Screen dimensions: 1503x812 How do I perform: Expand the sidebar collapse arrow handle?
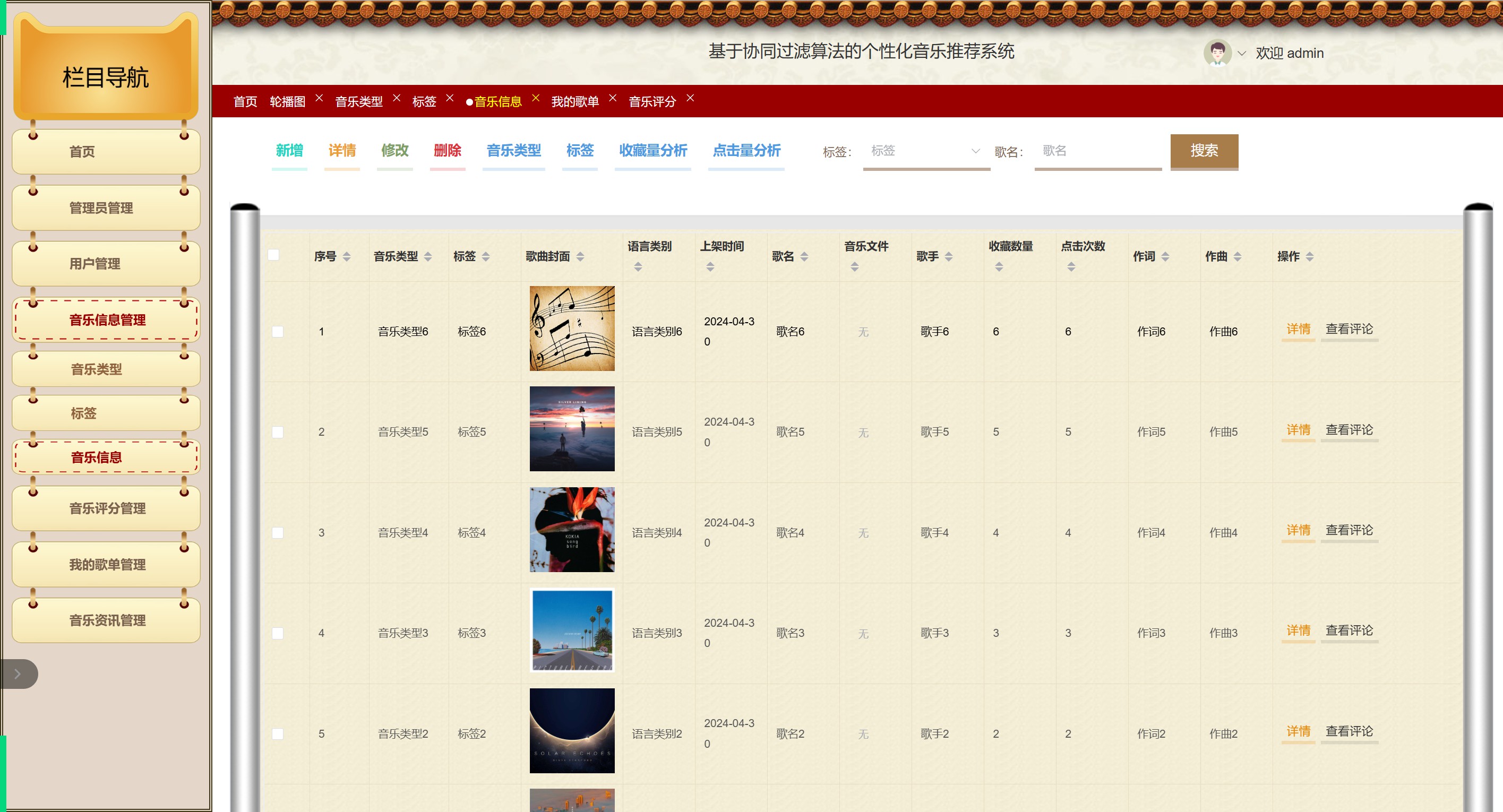(x=18, y=674)
